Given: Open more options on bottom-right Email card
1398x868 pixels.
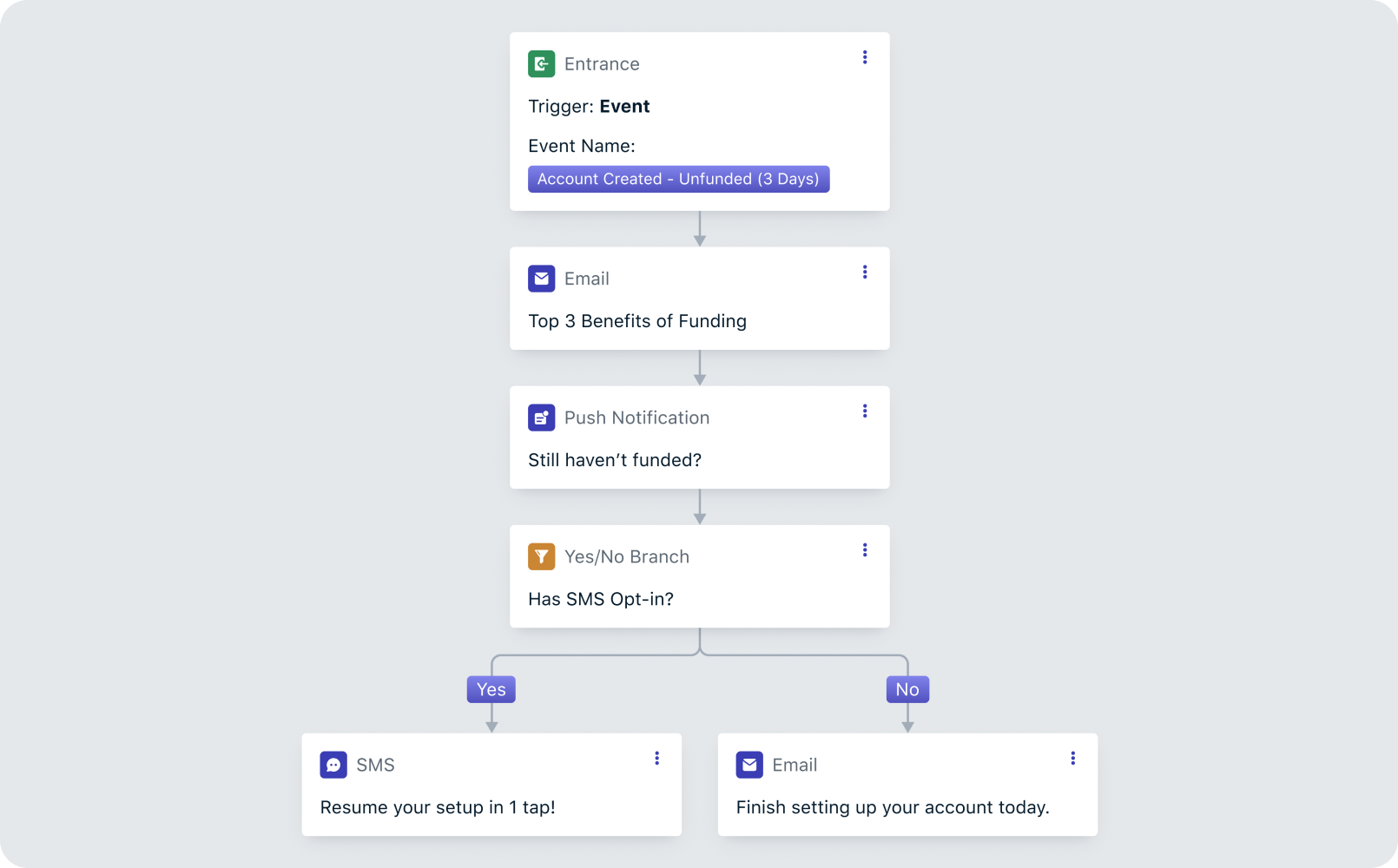Looking at the screenshot, I should coord(1072,758).
